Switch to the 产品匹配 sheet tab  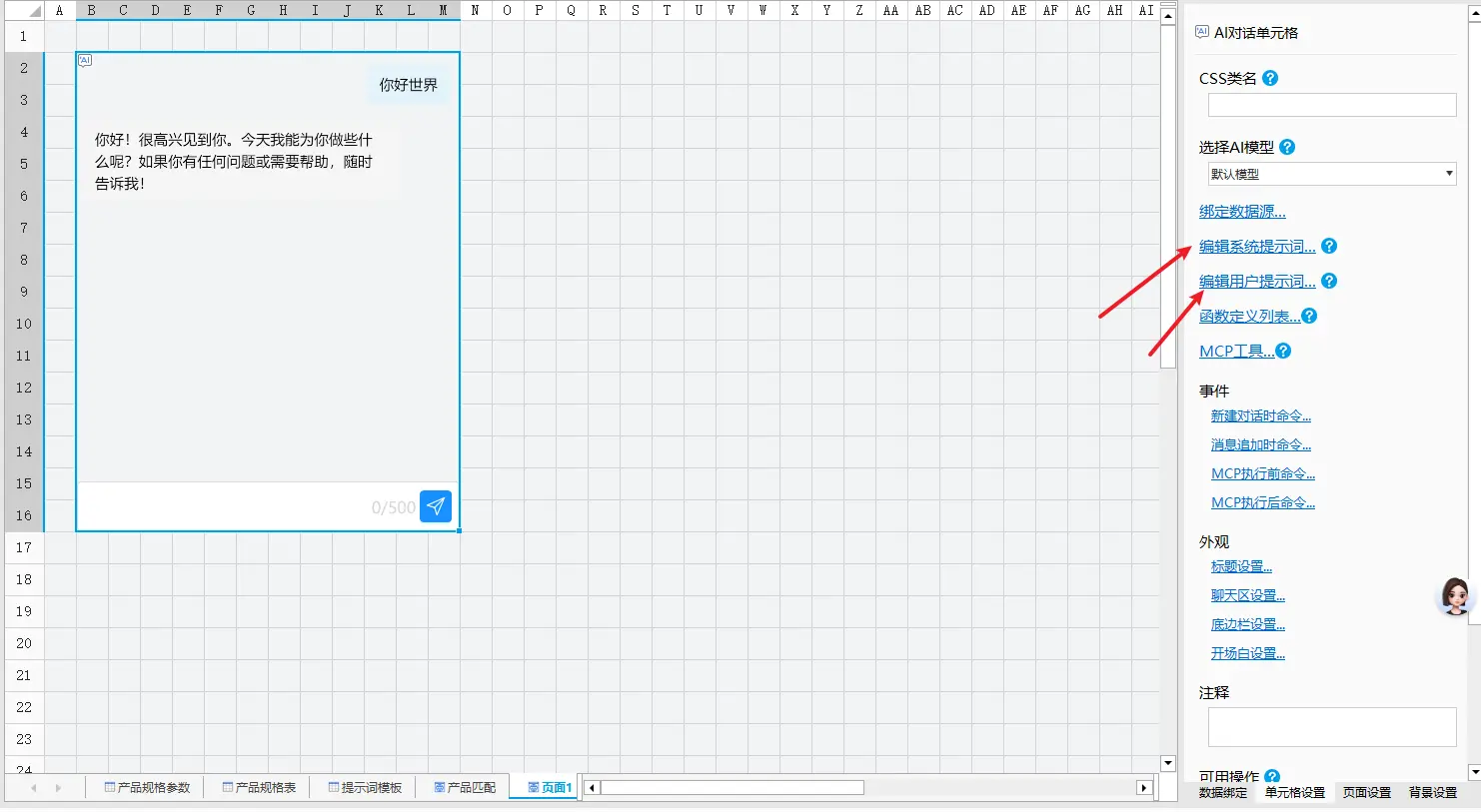click(465, 788)
